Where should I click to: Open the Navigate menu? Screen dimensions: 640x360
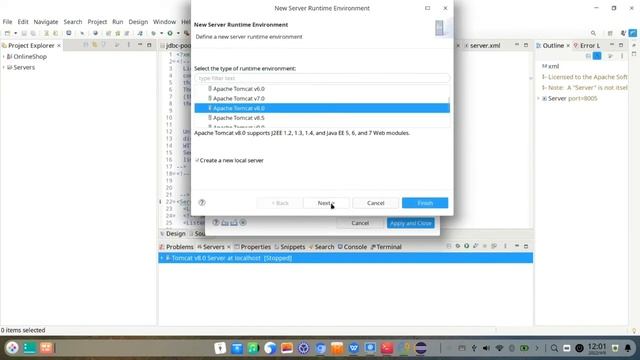[x=46, y=22]
